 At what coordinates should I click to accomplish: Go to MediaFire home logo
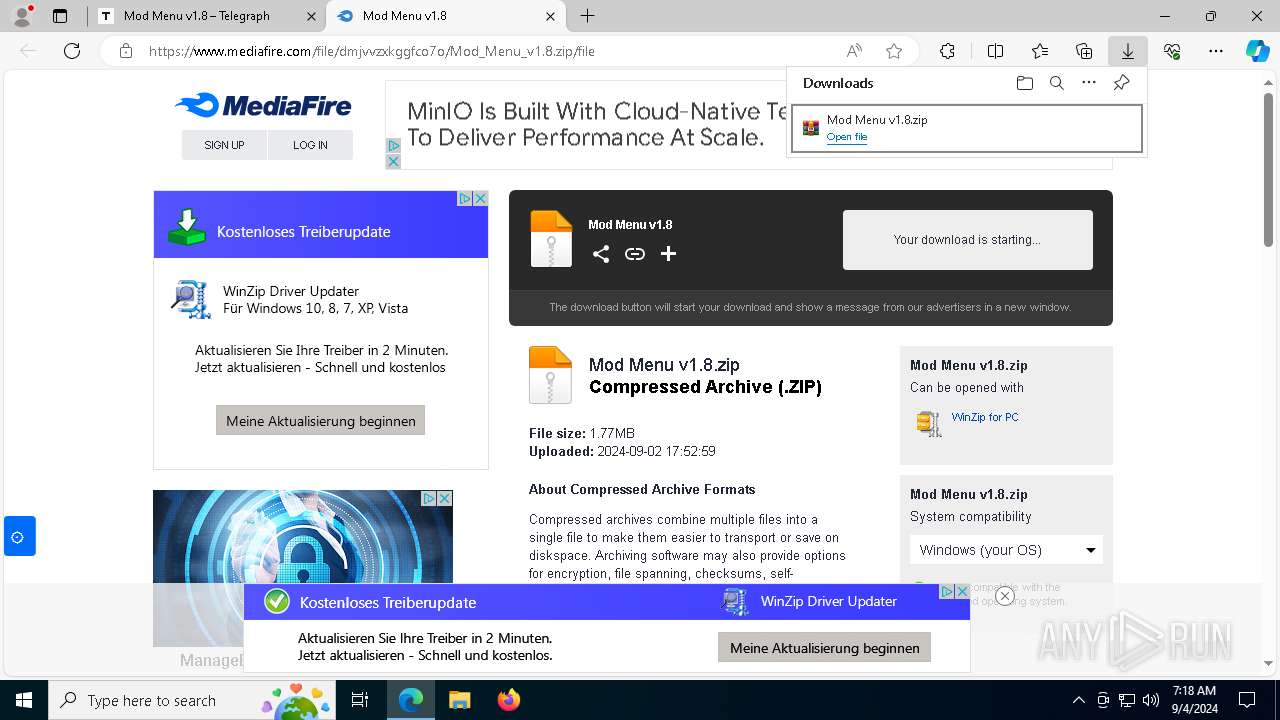coord(263,105)
